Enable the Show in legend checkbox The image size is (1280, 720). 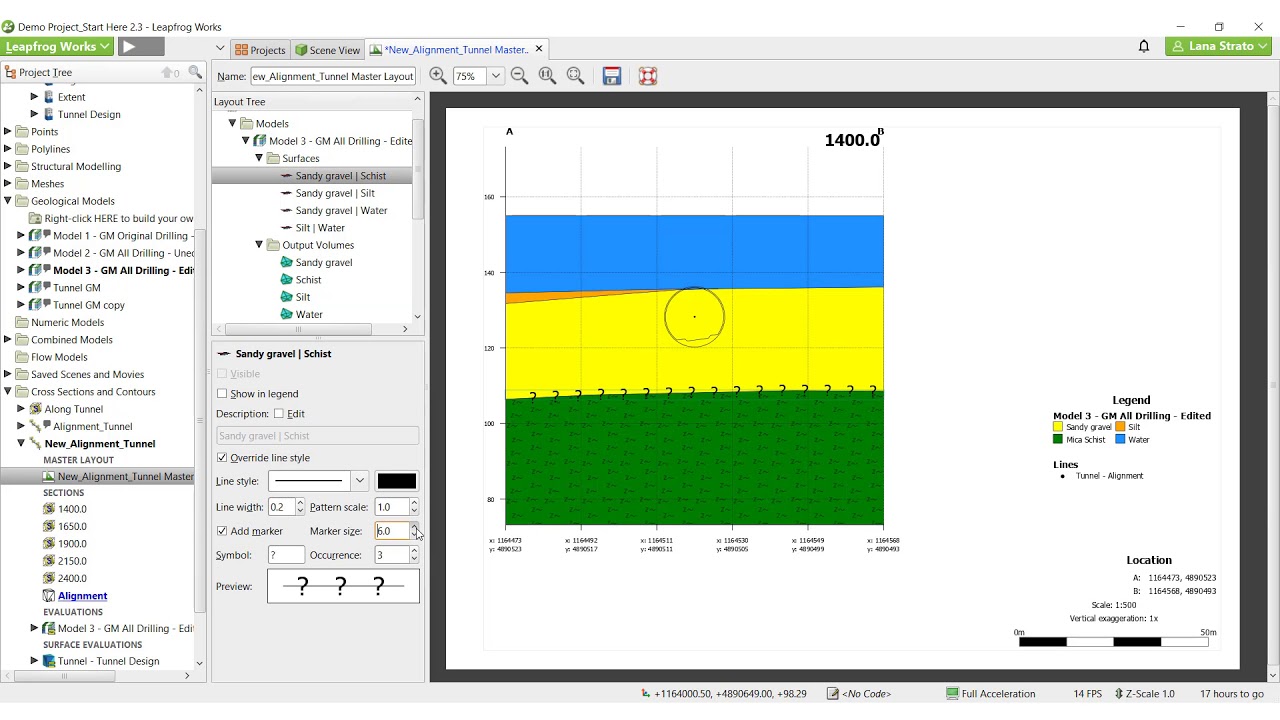point(222,394)
